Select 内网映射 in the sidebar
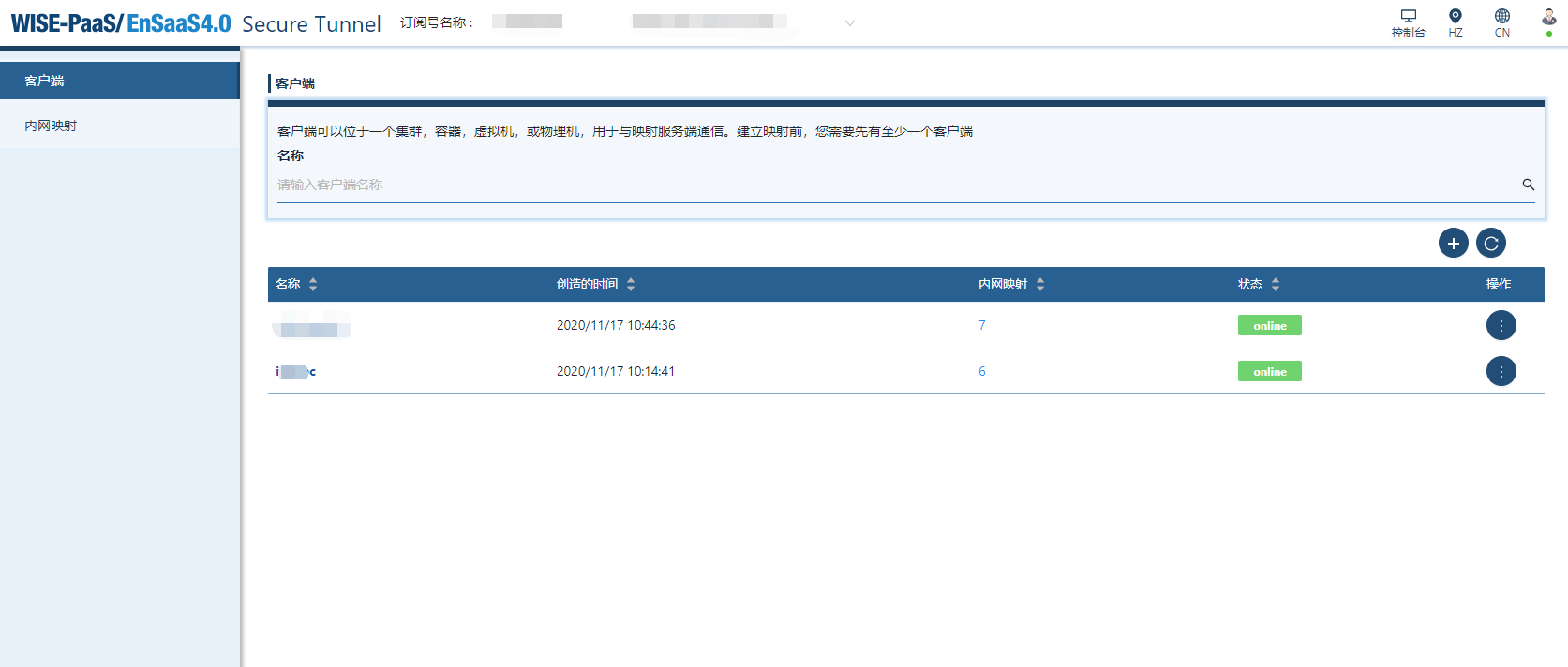The height and width of the screenshot is (667, 1568). pos(120,126)
